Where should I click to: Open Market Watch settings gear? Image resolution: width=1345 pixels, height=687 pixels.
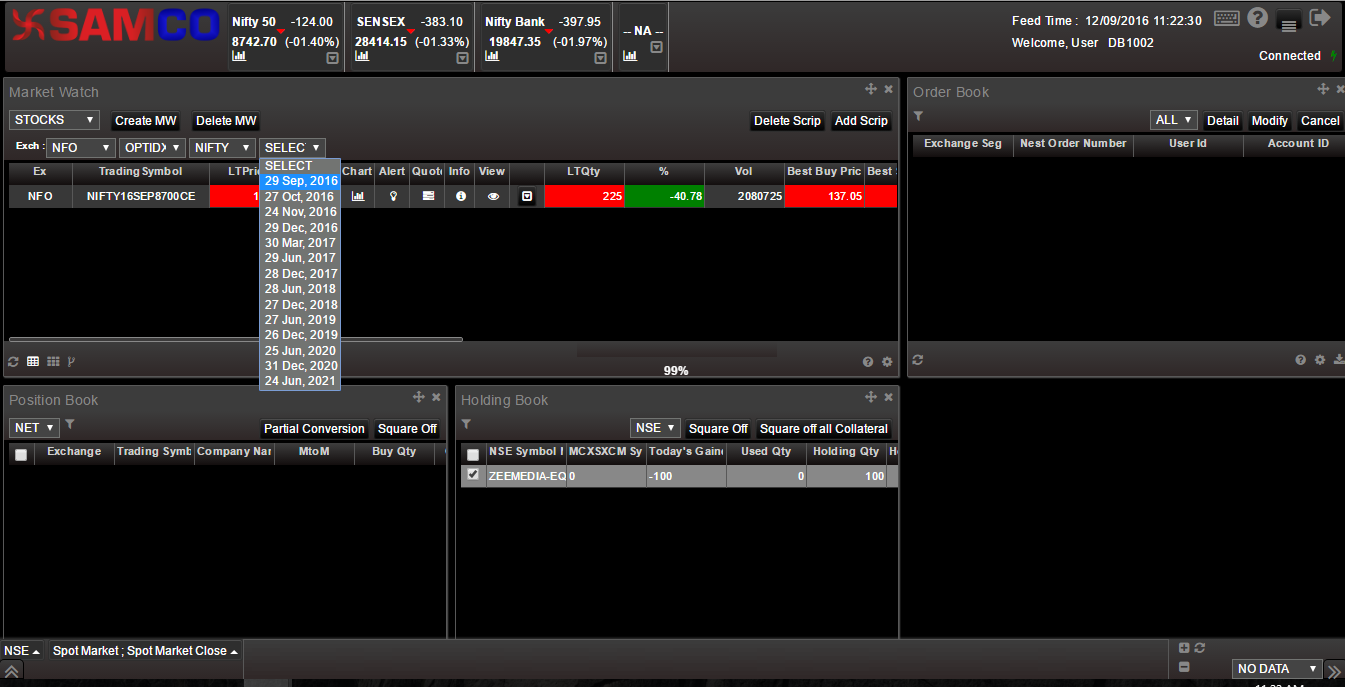pos(886,361)
